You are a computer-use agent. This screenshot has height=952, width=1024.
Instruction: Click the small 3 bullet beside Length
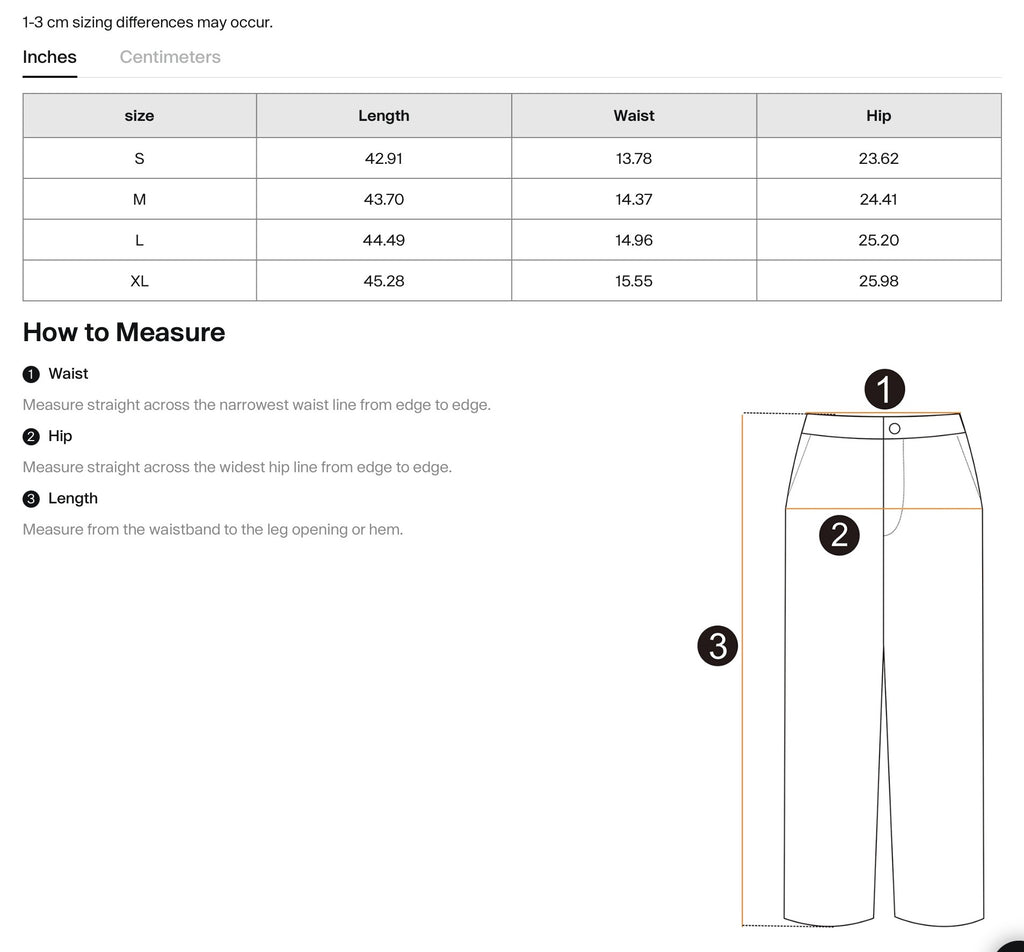[31, 499]
